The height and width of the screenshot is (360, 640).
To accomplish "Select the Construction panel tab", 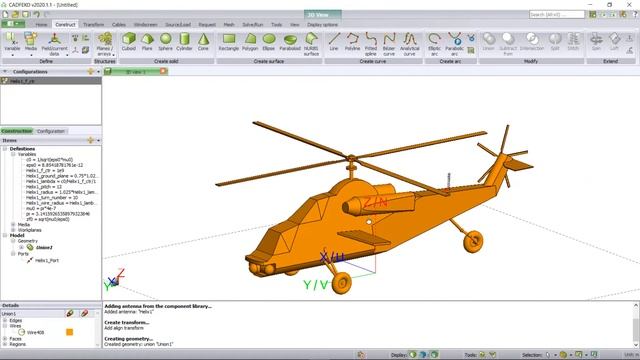I will pos(17,131).
